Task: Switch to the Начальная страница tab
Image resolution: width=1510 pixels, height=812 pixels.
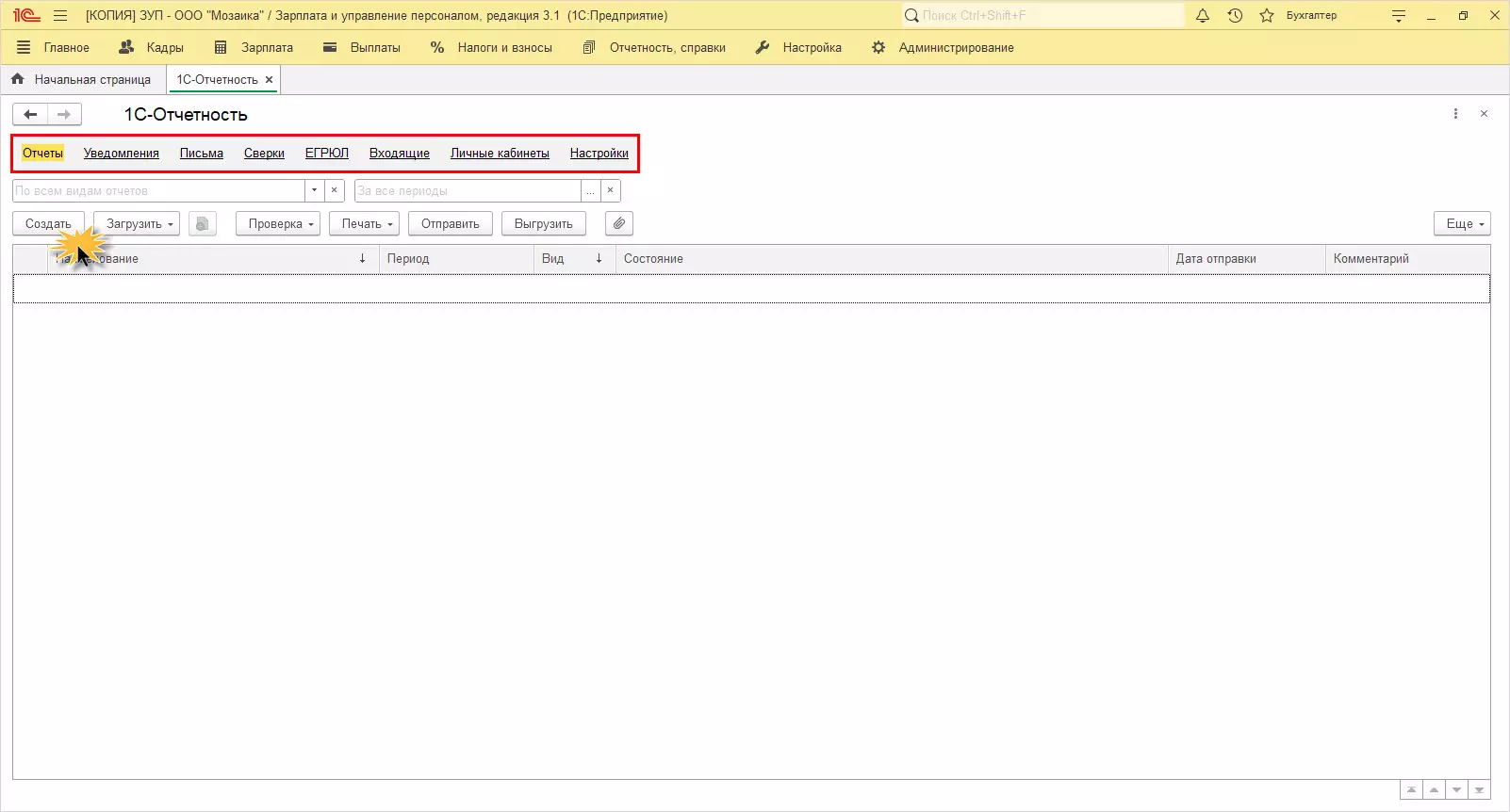Action: point(83,80)
